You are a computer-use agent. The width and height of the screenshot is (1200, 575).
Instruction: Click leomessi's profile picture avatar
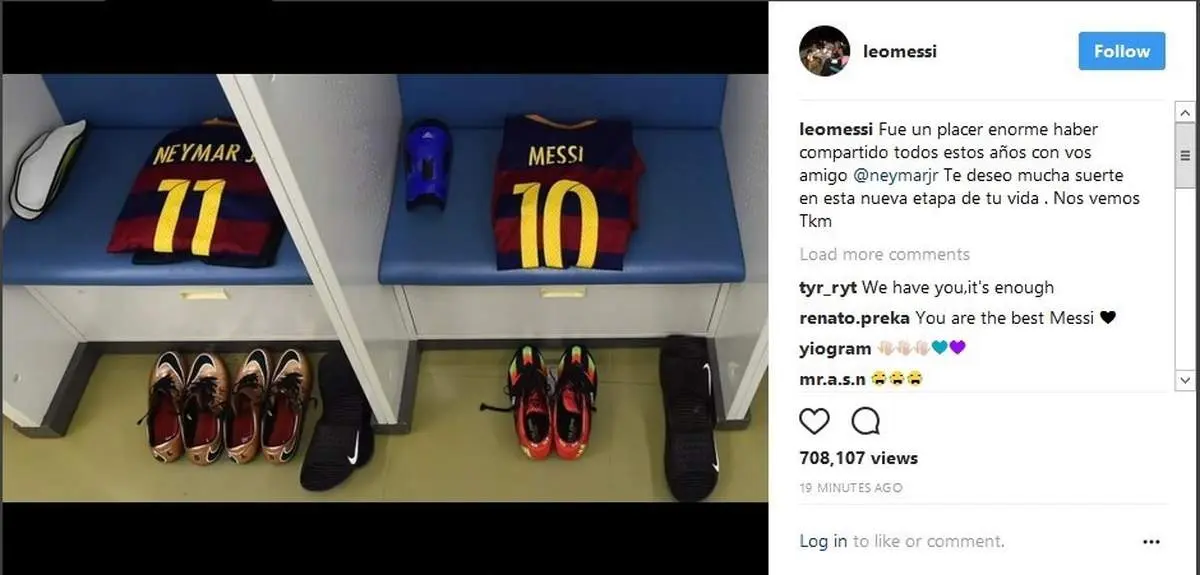[x=824, y=51]
